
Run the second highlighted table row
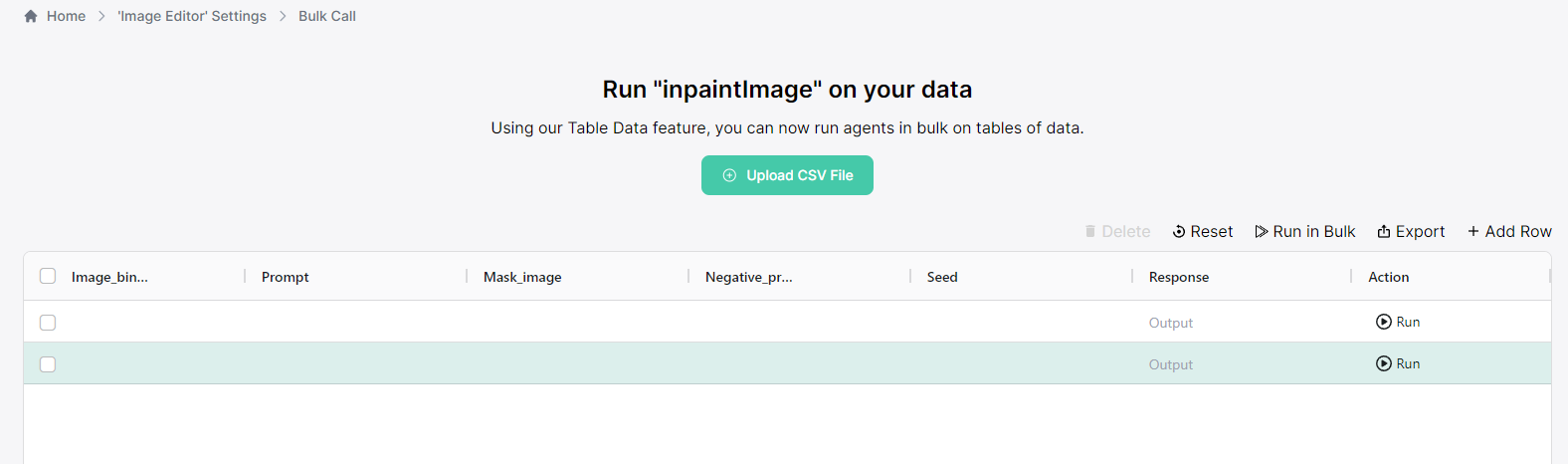[x=1398, y=363]
